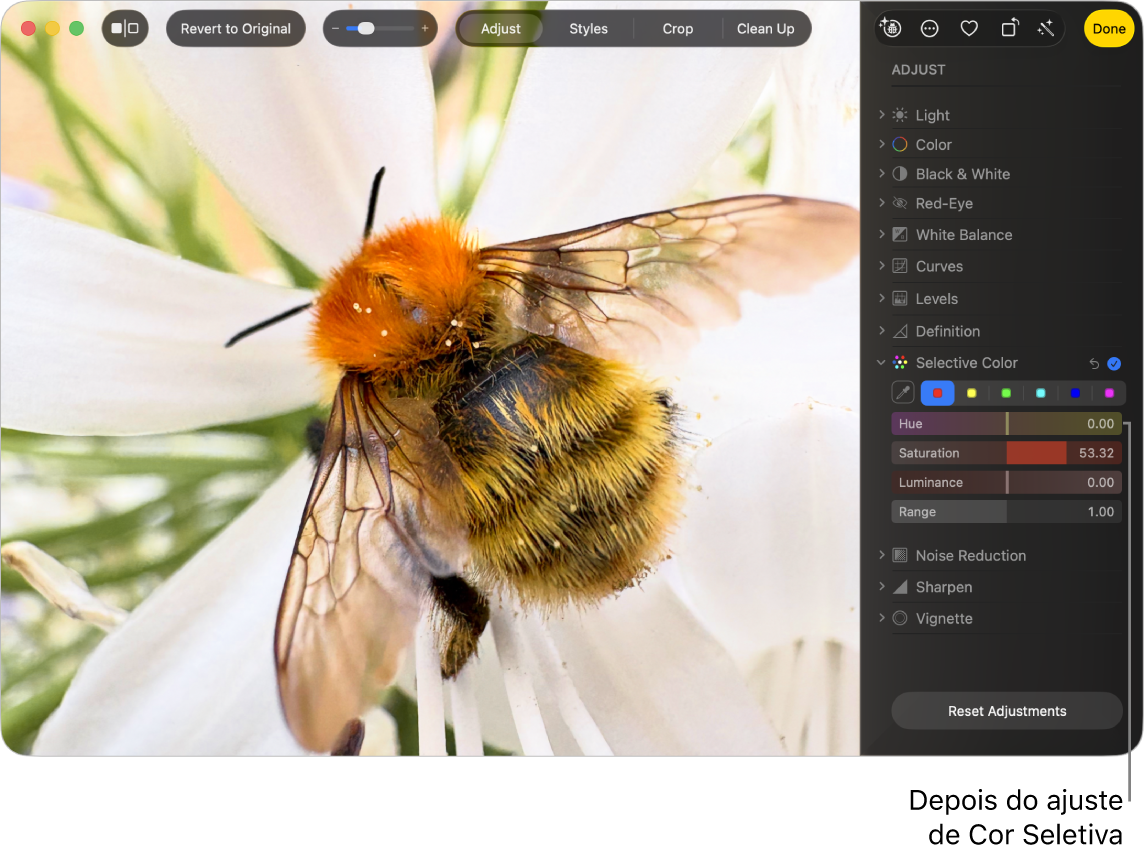Select the Selective Color eyedropper tool
Screen dimensions: 1144x854
pos(903,393)
